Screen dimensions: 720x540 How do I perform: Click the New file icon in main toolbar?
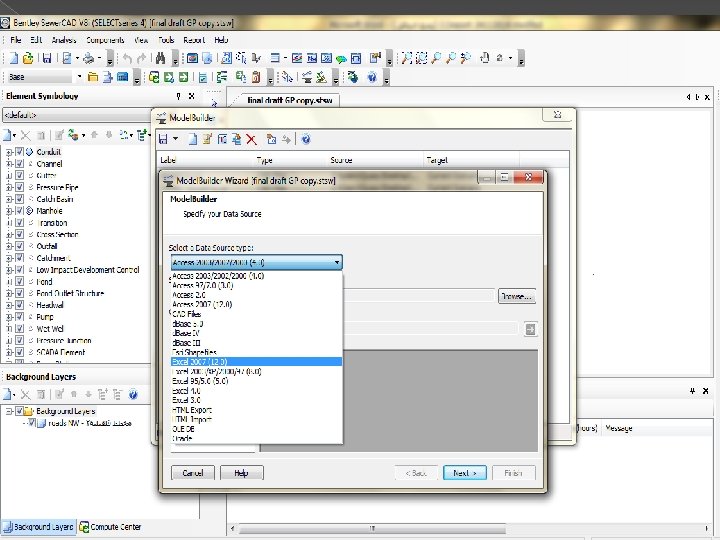(x=14, y=58)
